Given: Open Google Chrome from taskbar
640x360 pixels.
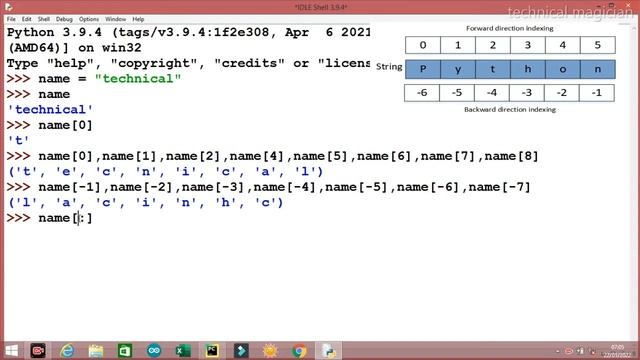Looking at the screenshot, I should 299,351.
